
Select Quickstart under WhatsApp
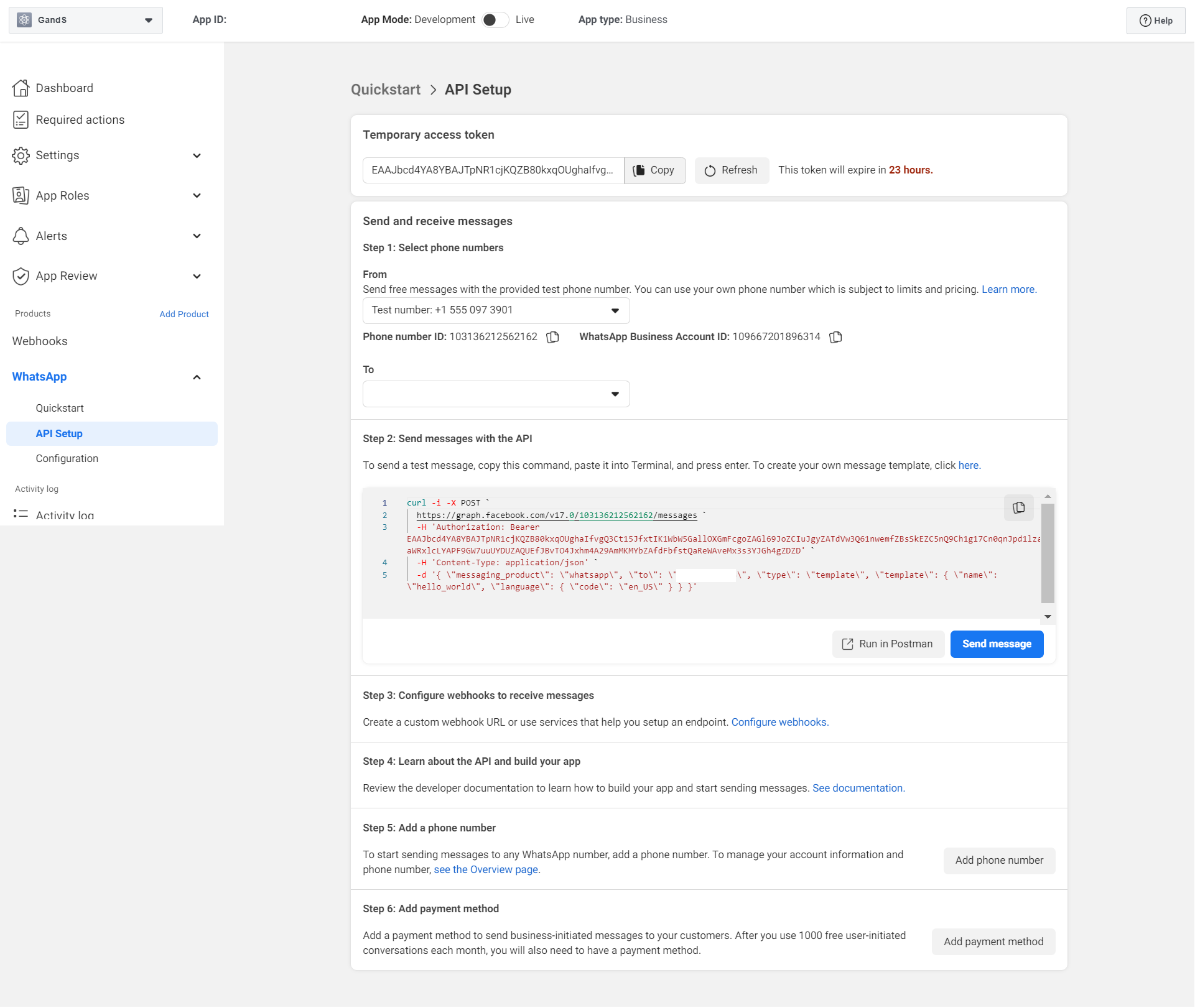point(60,409)
